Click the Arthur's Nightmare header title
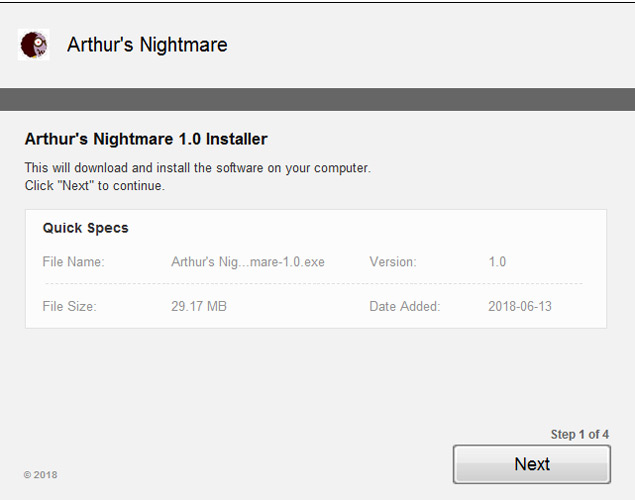Image resolution: width=635 pixels, height=500 pixels. click(x=147, y=45)
